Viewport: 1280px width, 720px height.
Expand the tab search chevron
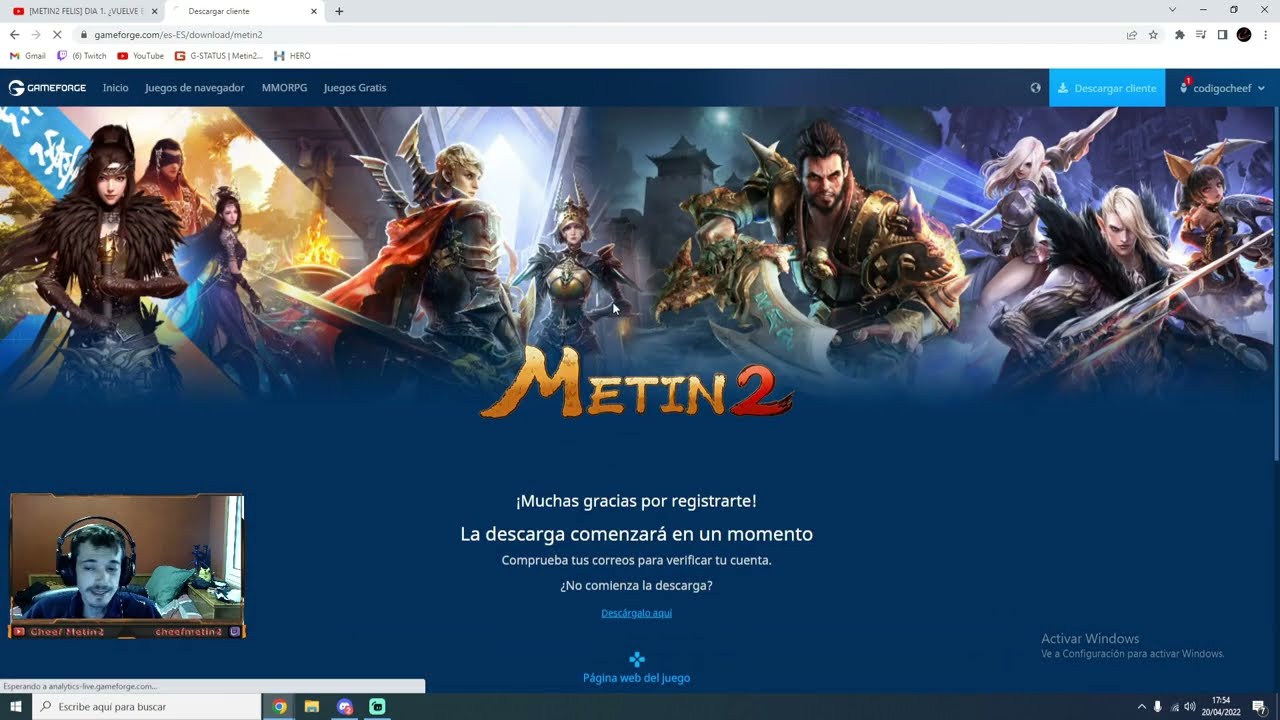click(x=1172, y=10)
